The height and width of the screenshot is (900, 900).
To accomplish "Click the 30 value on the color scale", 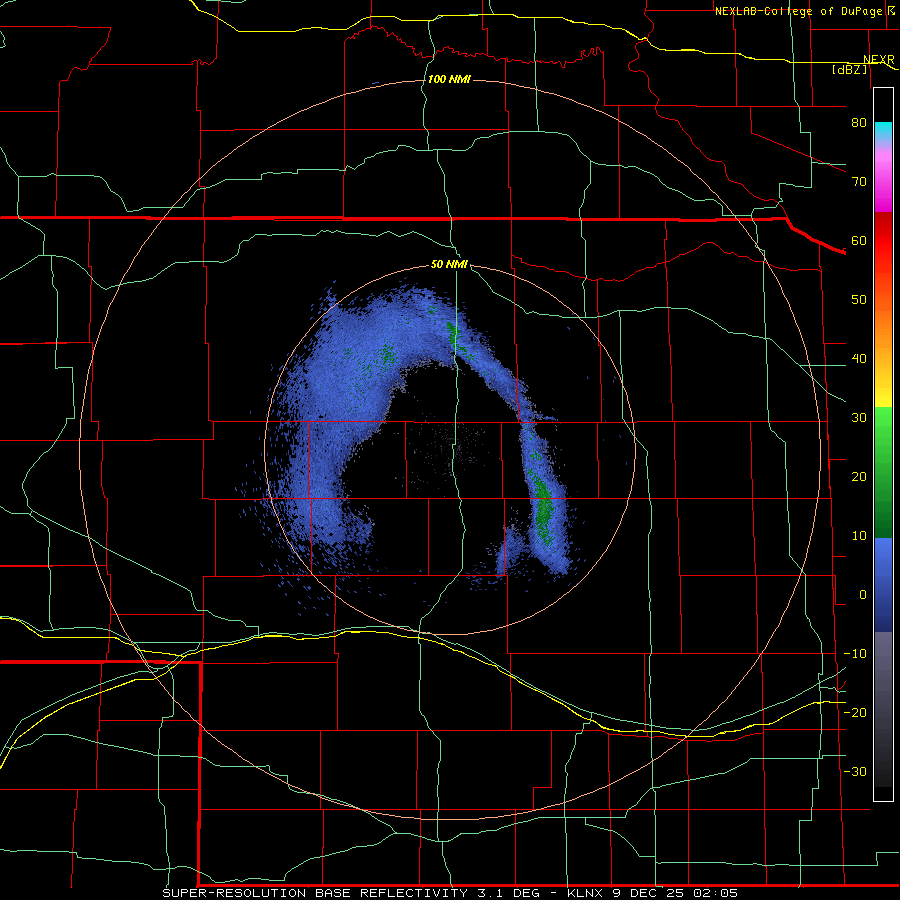I will point(859,418).
